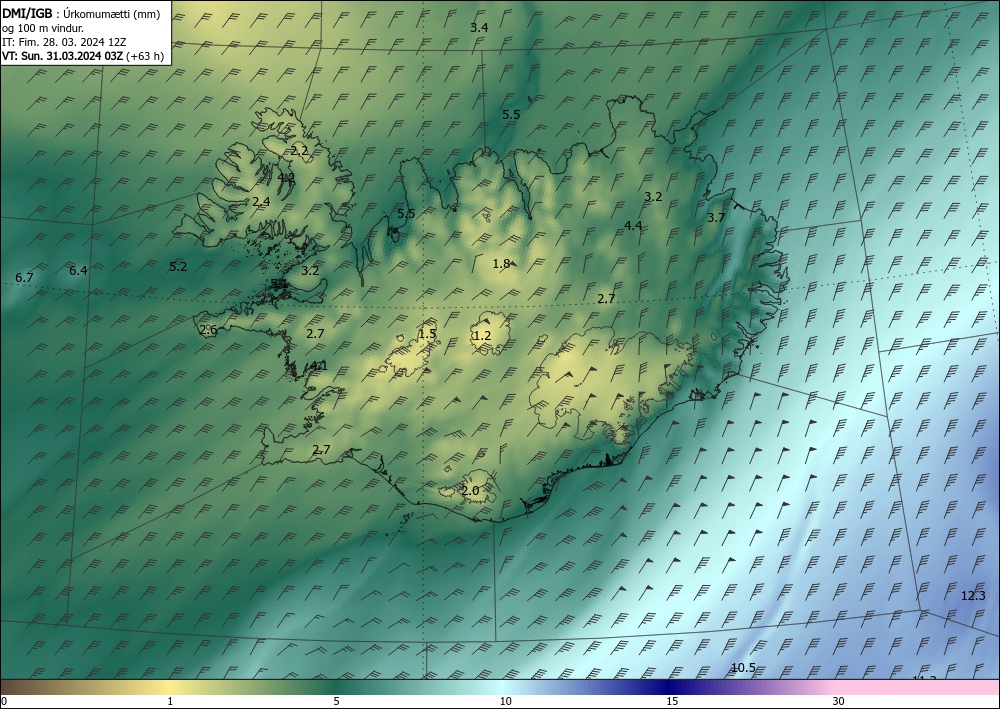
Task: Click the 1.2 value on Hofsjökull glacier
Action: point(482,335)
